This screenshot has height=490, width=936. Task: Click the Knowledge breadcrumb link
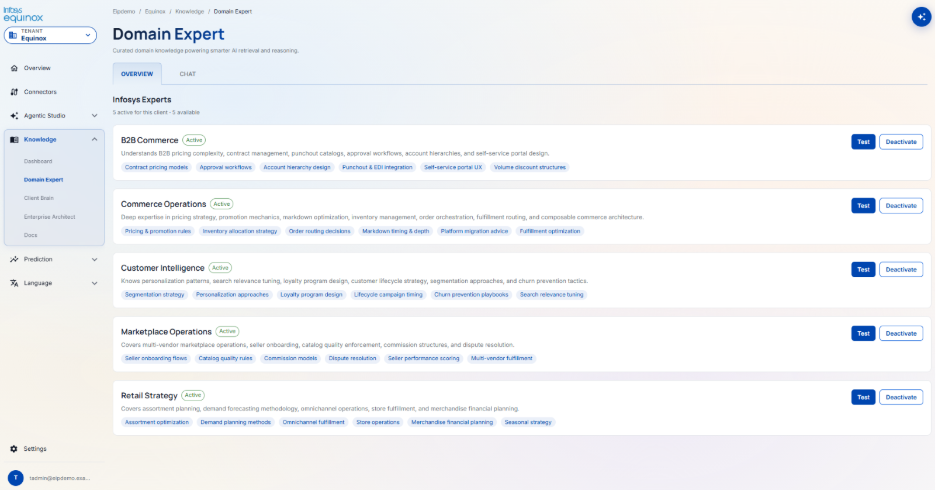point(190,11)
